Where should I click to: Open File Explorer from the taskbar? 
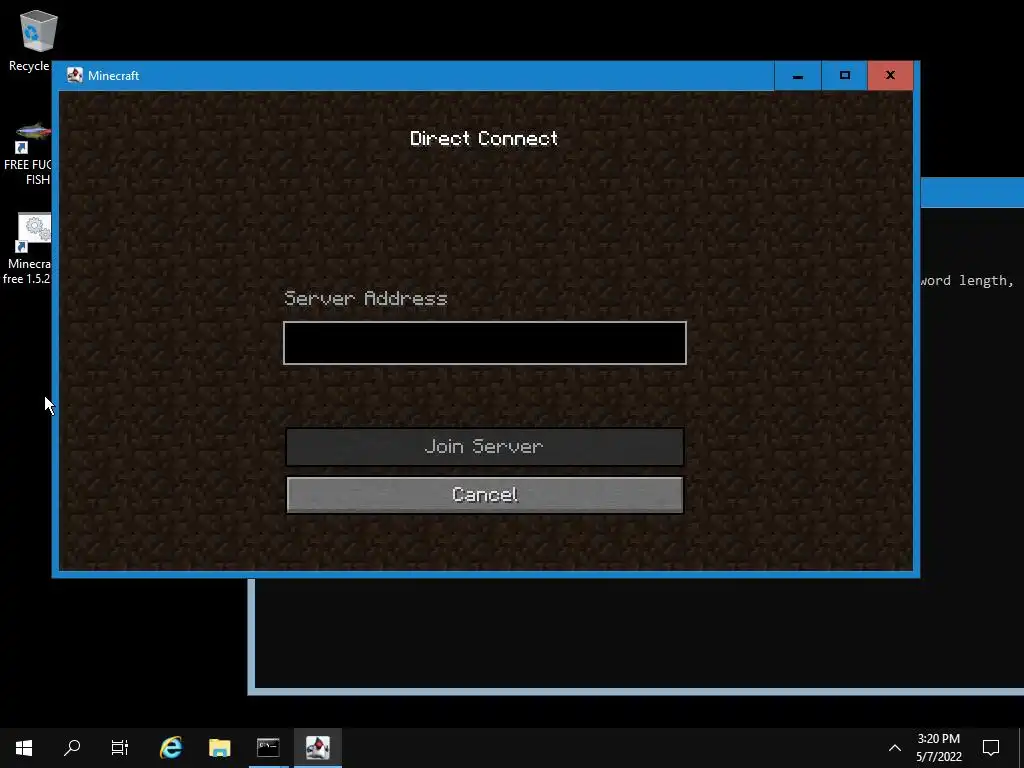219,747
